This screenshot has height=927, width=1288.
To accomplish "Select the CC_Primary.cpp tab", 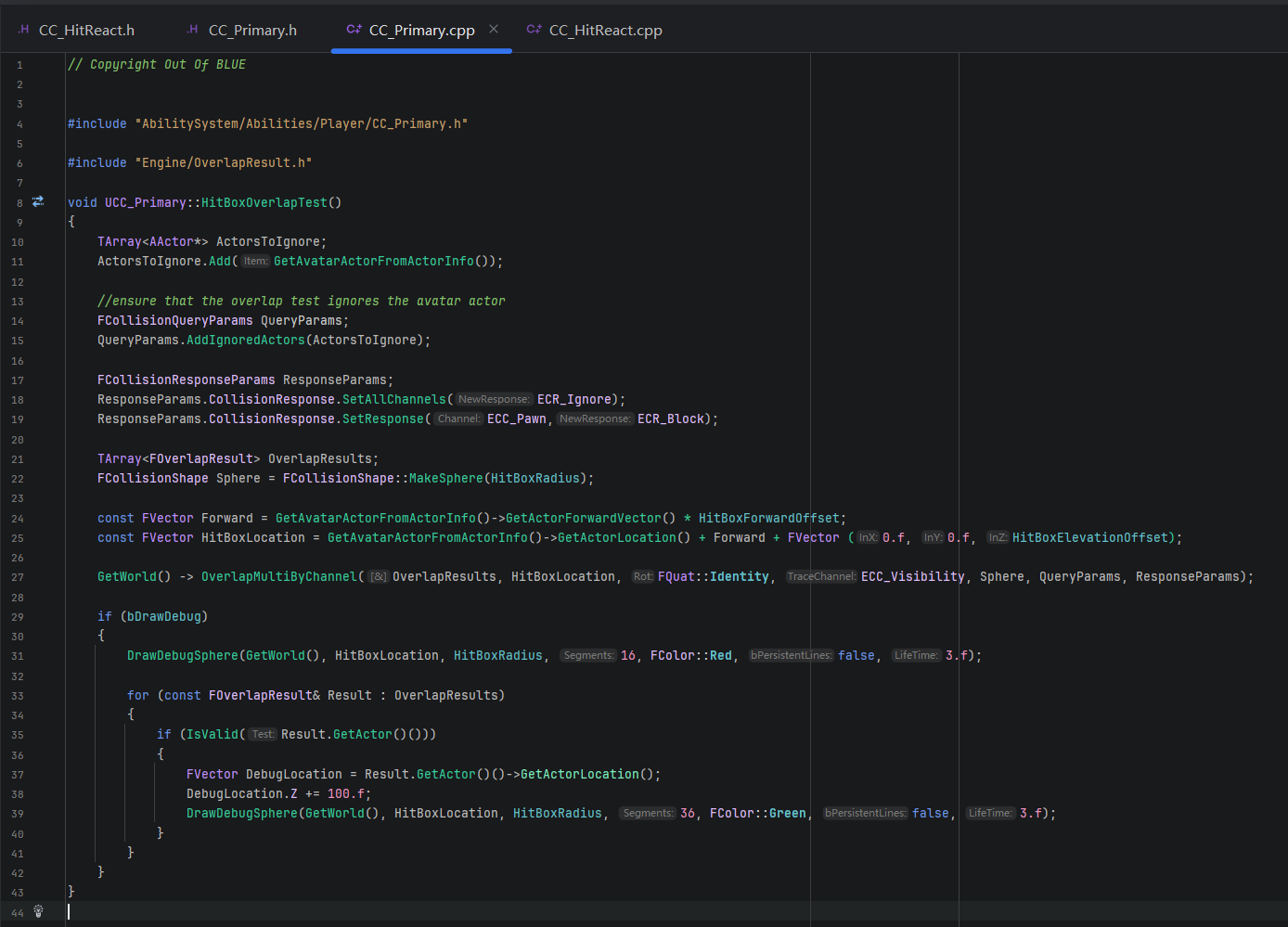I will click(421, 30).
